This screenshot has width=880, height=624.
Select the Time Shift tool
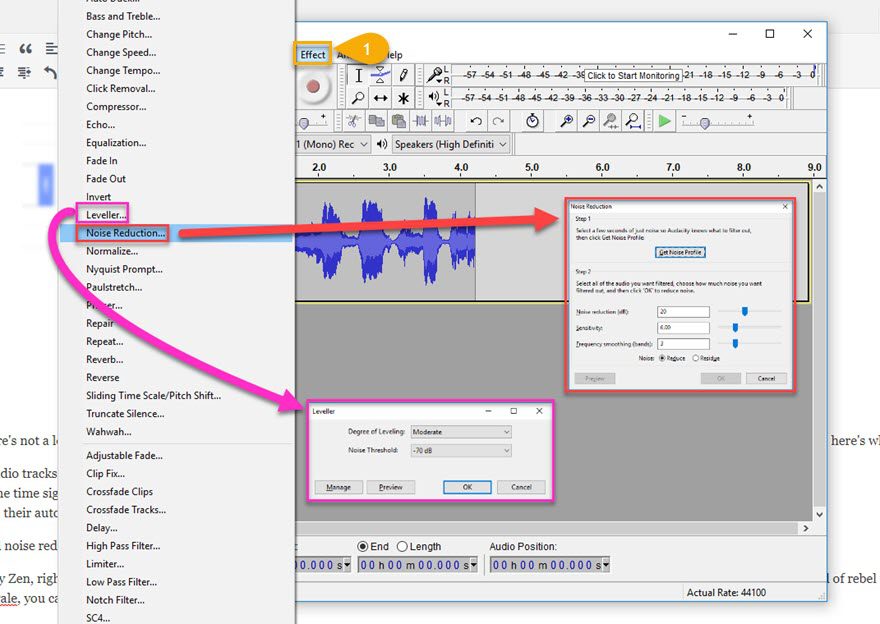click(x=380, y=98)
